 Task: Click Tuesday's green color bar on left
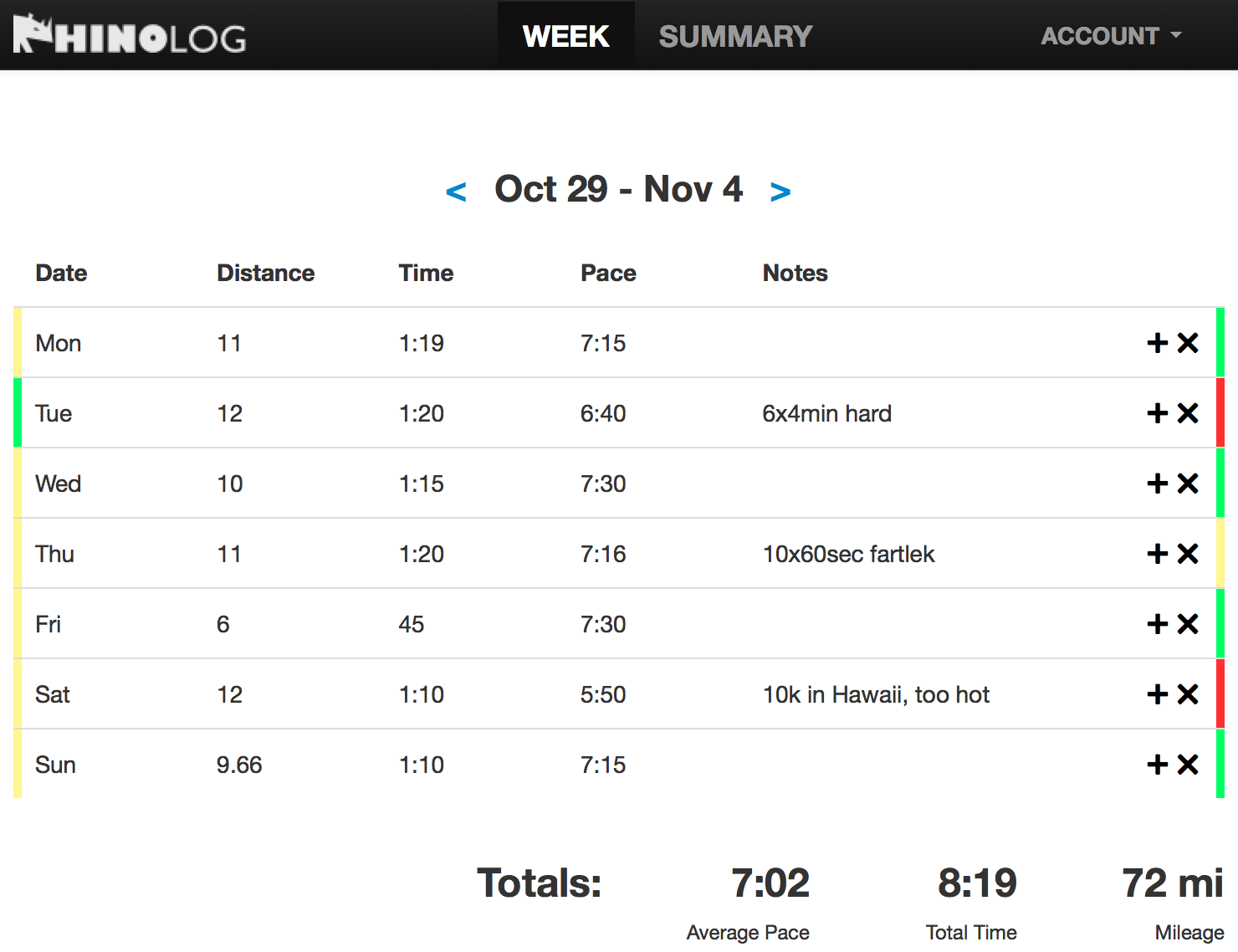pos(18,413)
